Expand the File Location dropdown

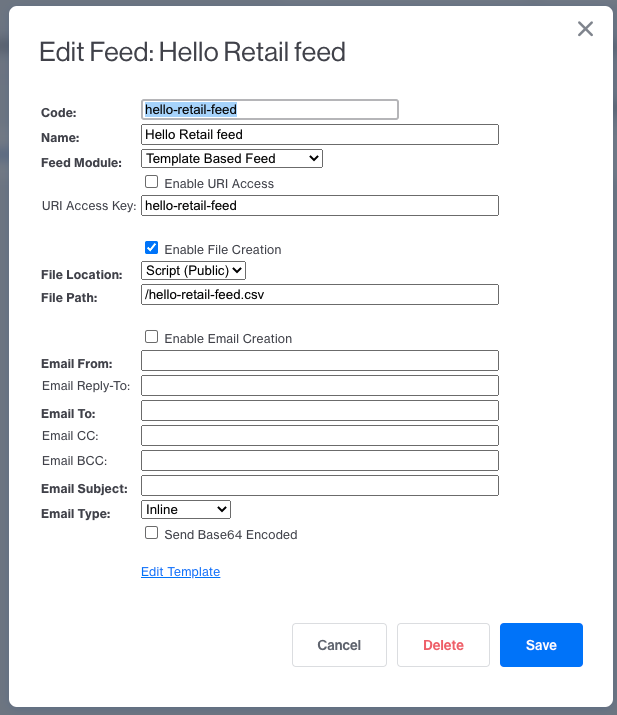pyautogui.click(x=194, y=270)
